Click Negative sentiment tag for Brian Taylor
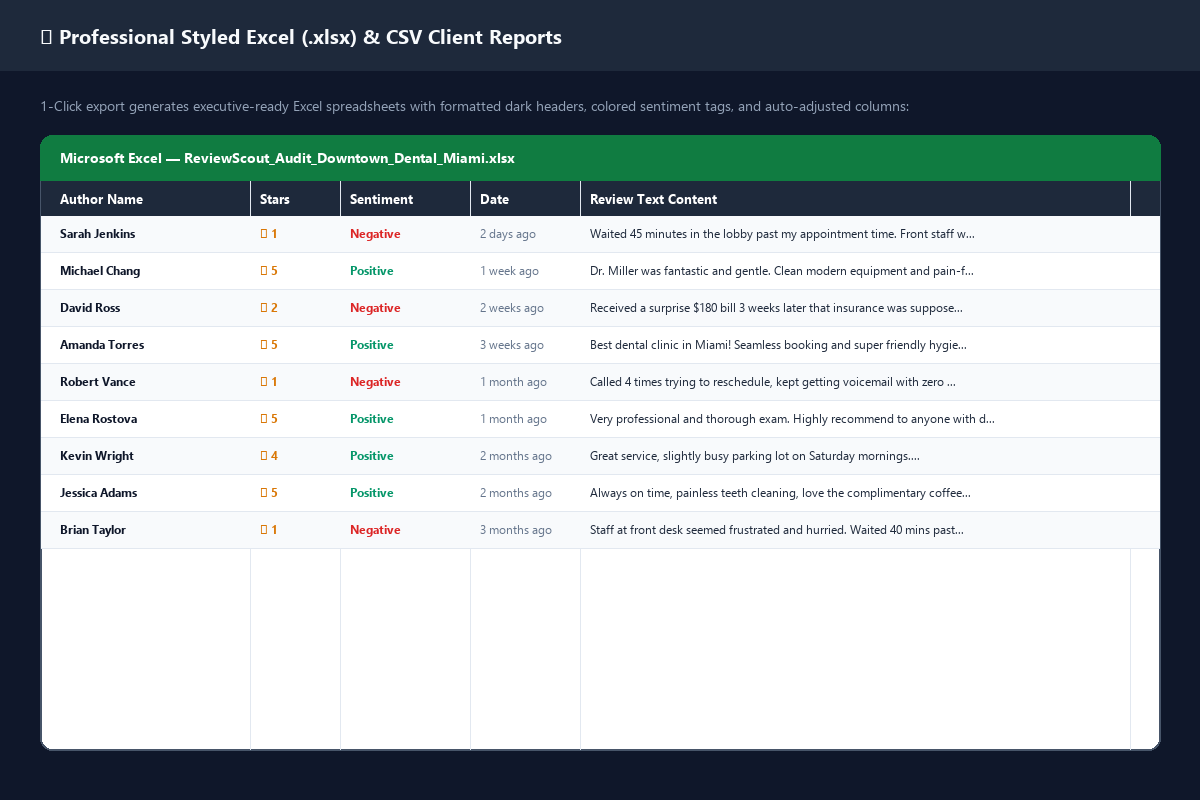 (x=375, y=530)
